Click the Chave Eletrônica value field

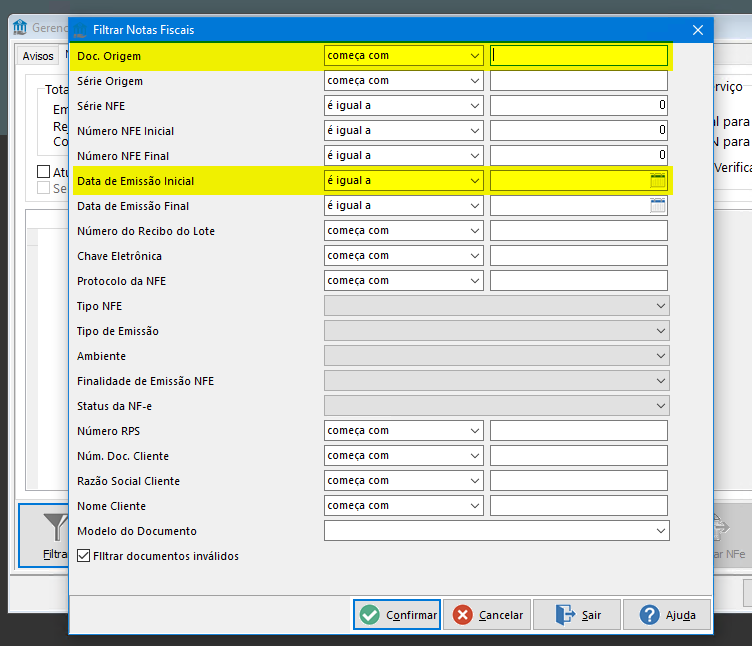coord(579,256)
